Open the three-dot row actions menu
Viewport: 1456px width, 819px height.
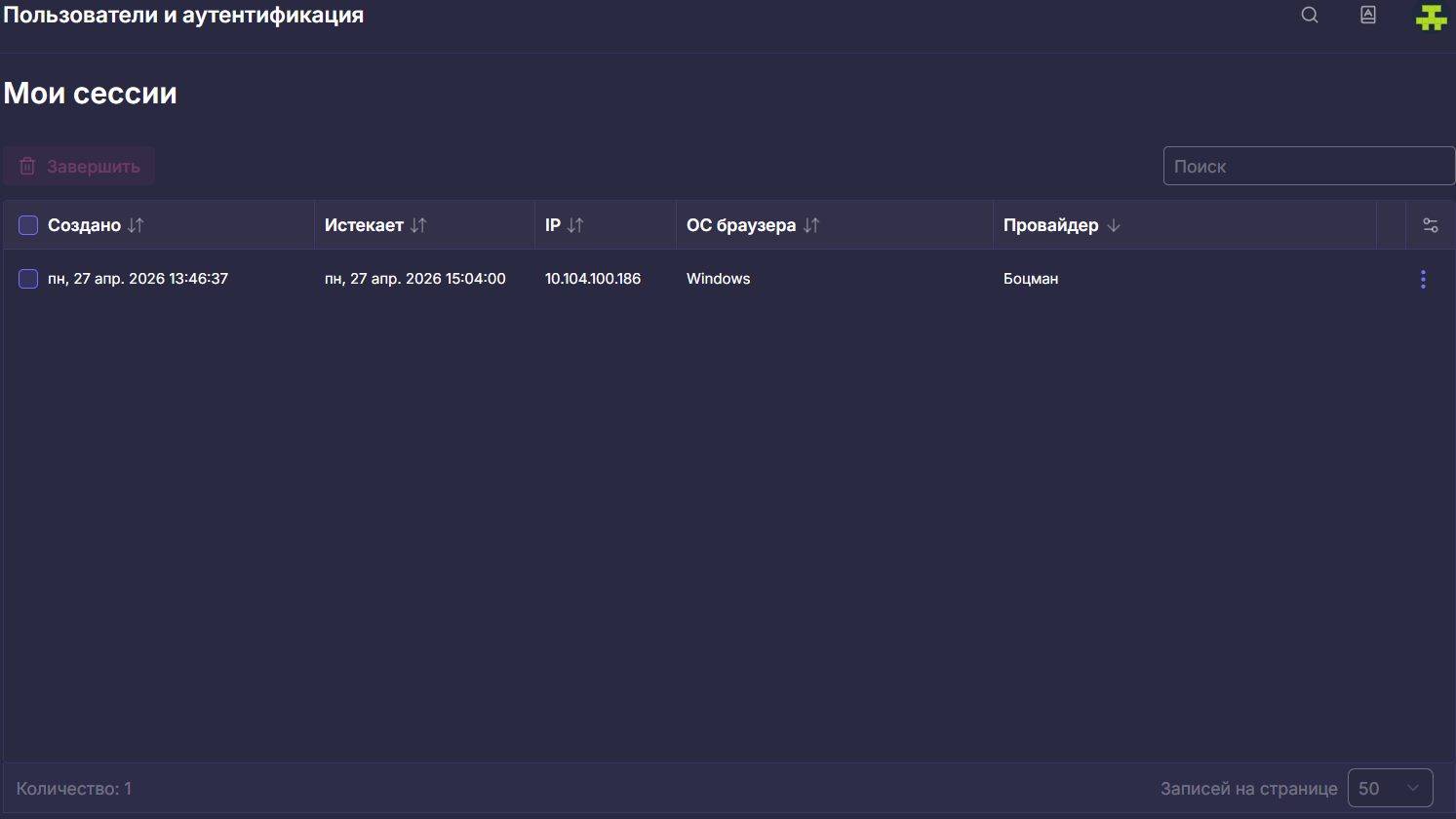1423,279
